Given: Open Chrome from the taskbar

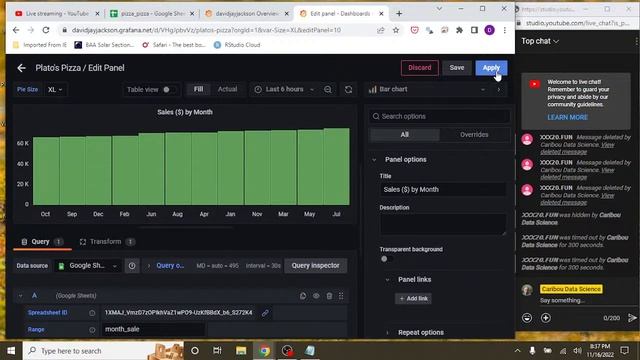Looking at the screenshot, I should [264, 351].
